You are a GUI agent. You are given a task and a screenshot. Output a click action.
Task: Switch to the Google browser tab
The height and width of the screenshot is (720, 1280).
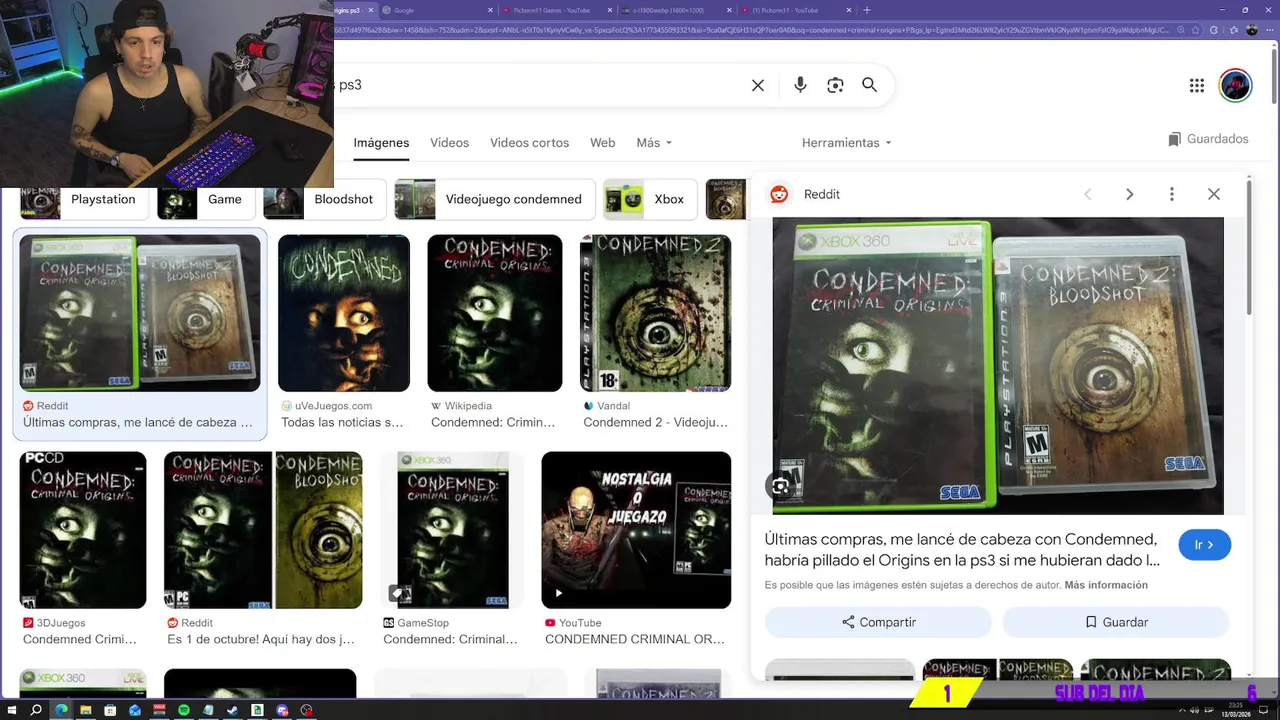pyautogui.click(x=435, y=10)
